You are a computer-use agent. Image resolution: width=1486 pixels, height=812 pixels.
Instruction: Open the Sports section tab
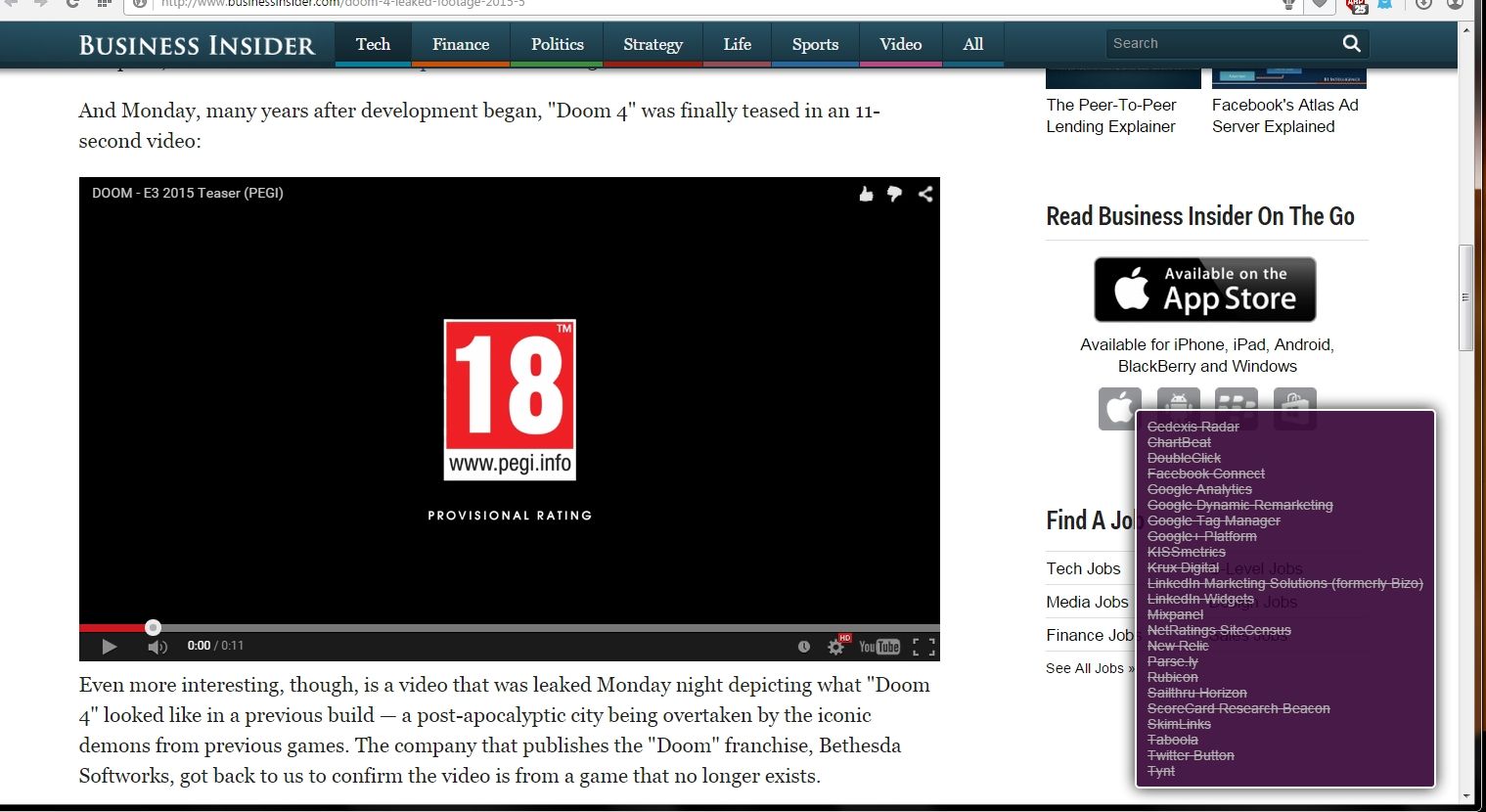pyautogui.click(x=815, y=45)
